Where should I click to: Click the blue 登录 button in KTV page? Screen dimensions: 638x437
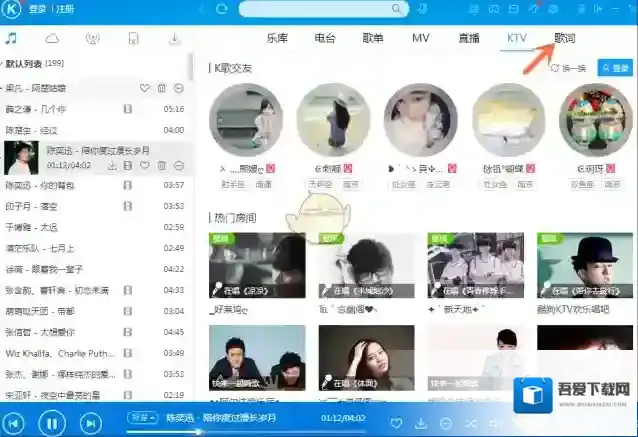pyautogui.click(x=615, y=68)
